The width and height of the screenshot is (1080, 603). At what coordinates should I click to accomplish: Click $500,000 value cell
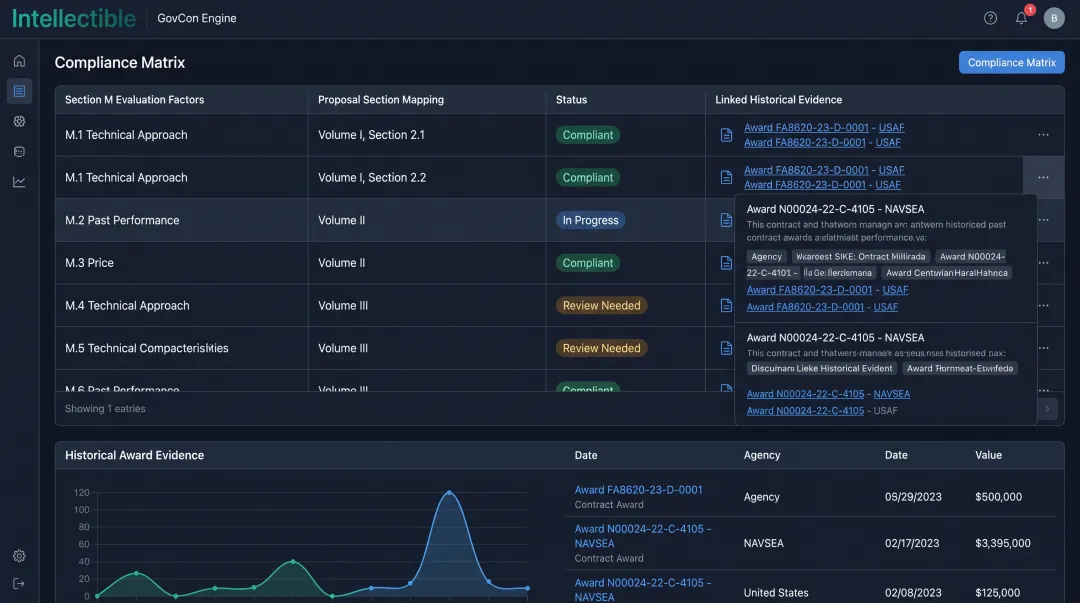(x=998, y=497)
